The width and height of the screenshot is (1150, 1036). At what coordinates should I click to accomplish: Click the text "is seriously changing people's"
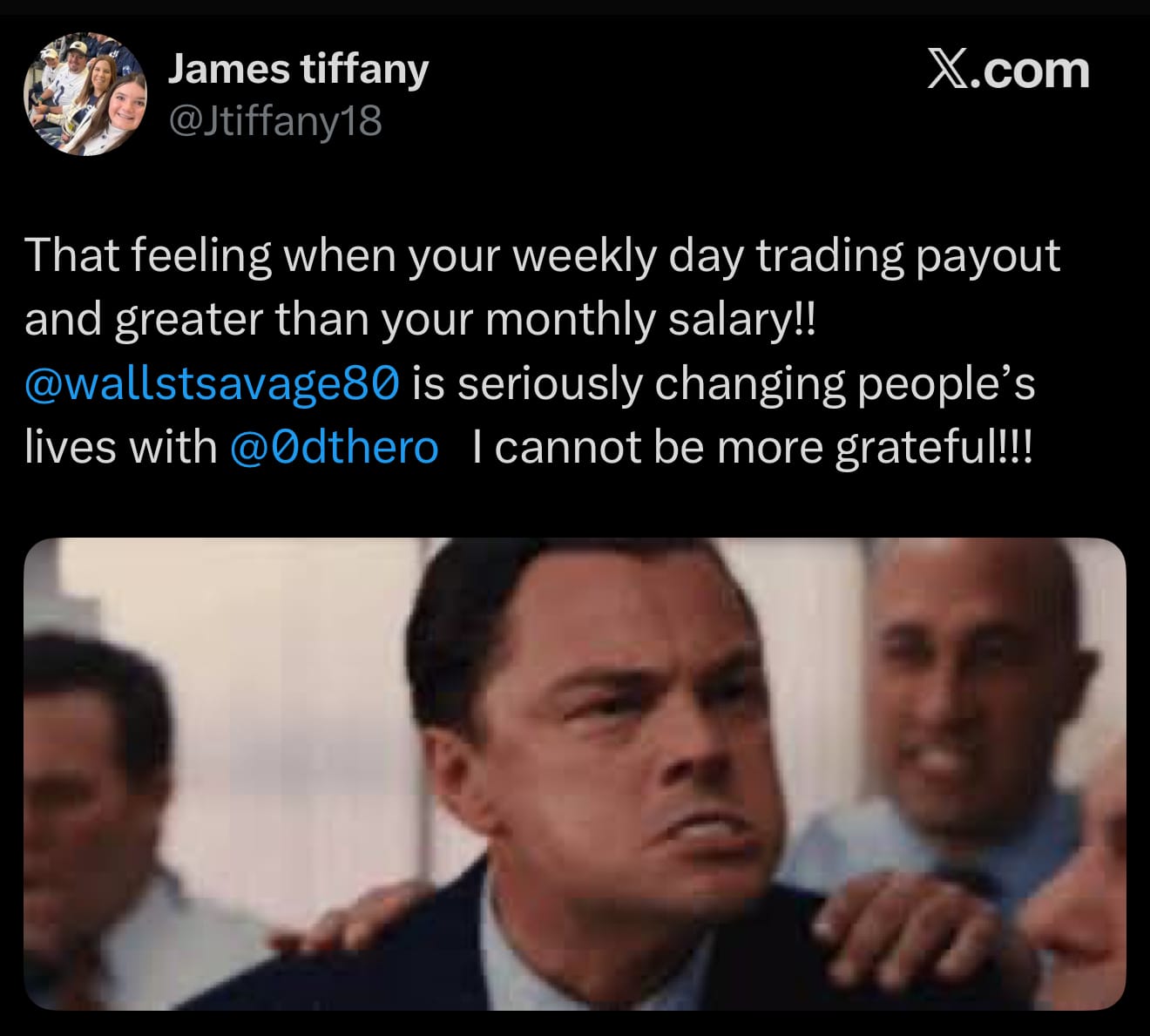pos(723,383)
